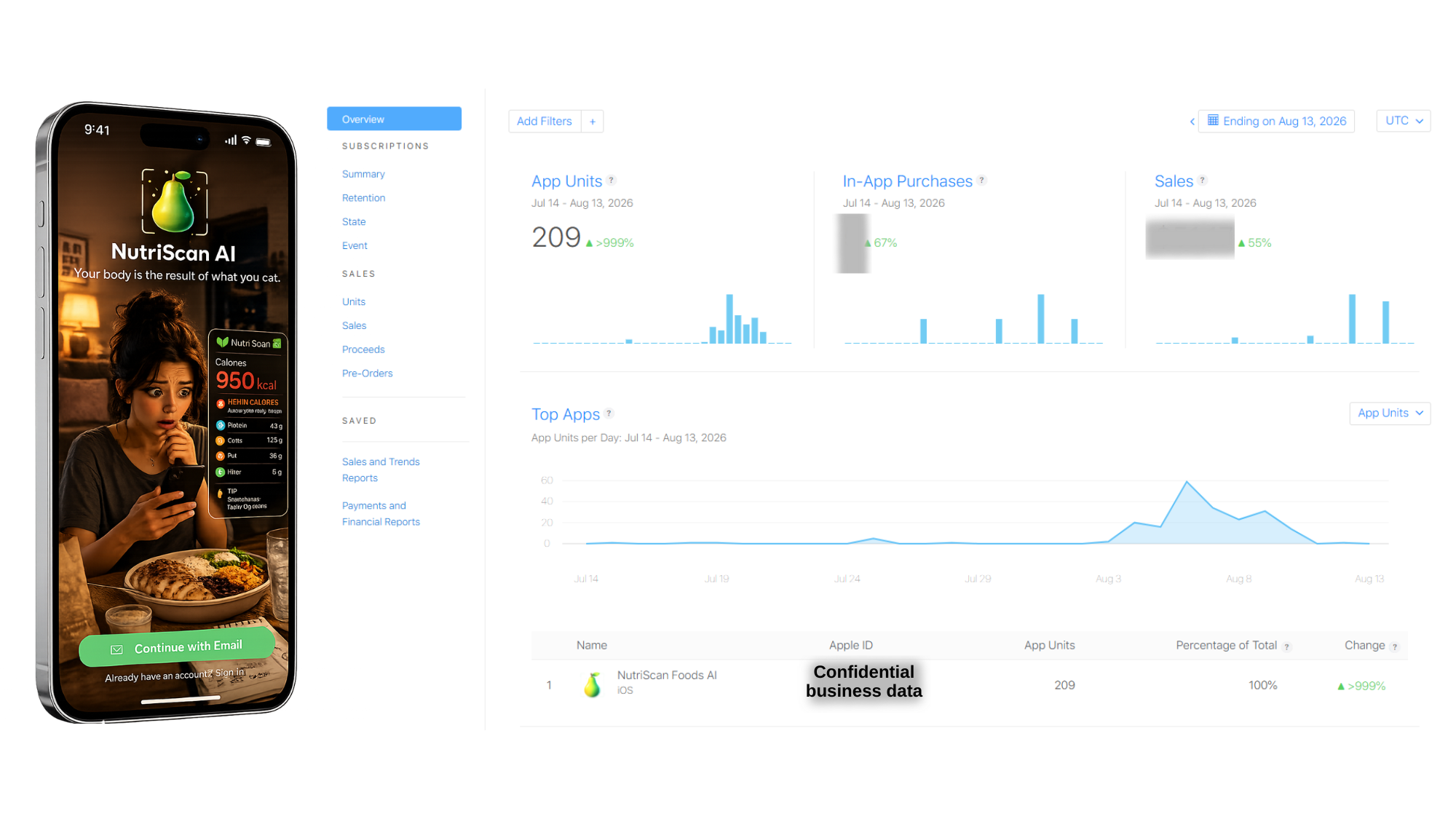Open the Retention report
The width and height of the screenshot is (1456, 819).
click(363, 198)
